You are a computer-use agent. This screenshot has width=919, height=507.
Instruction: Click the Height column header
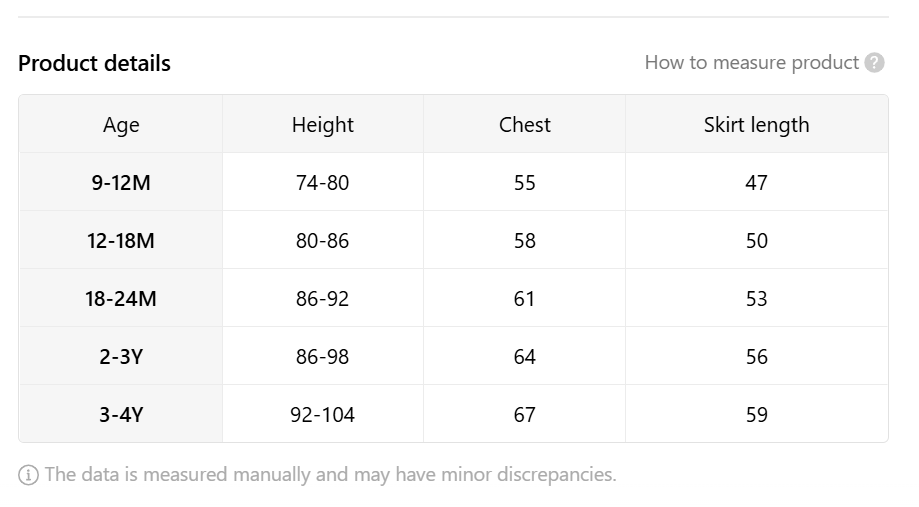pyautogui.click(x=323, y=124)
